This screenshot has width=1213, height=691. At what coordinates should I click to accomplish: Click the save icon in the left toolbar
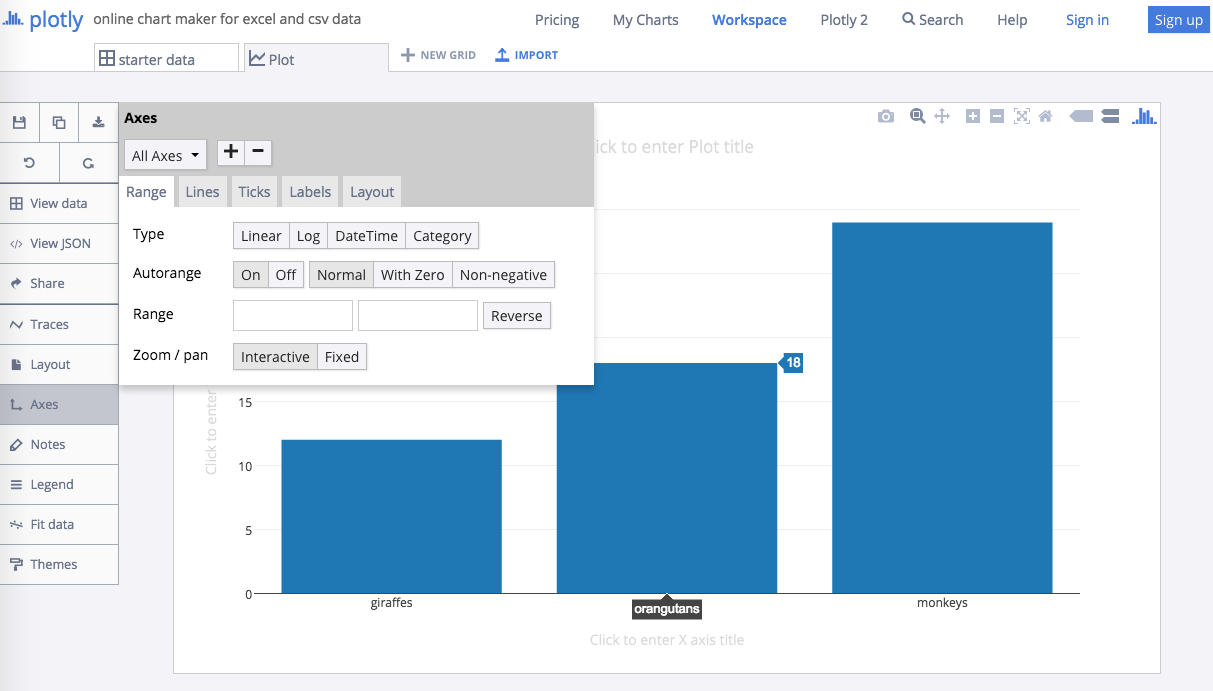click(x=18, y=121)
